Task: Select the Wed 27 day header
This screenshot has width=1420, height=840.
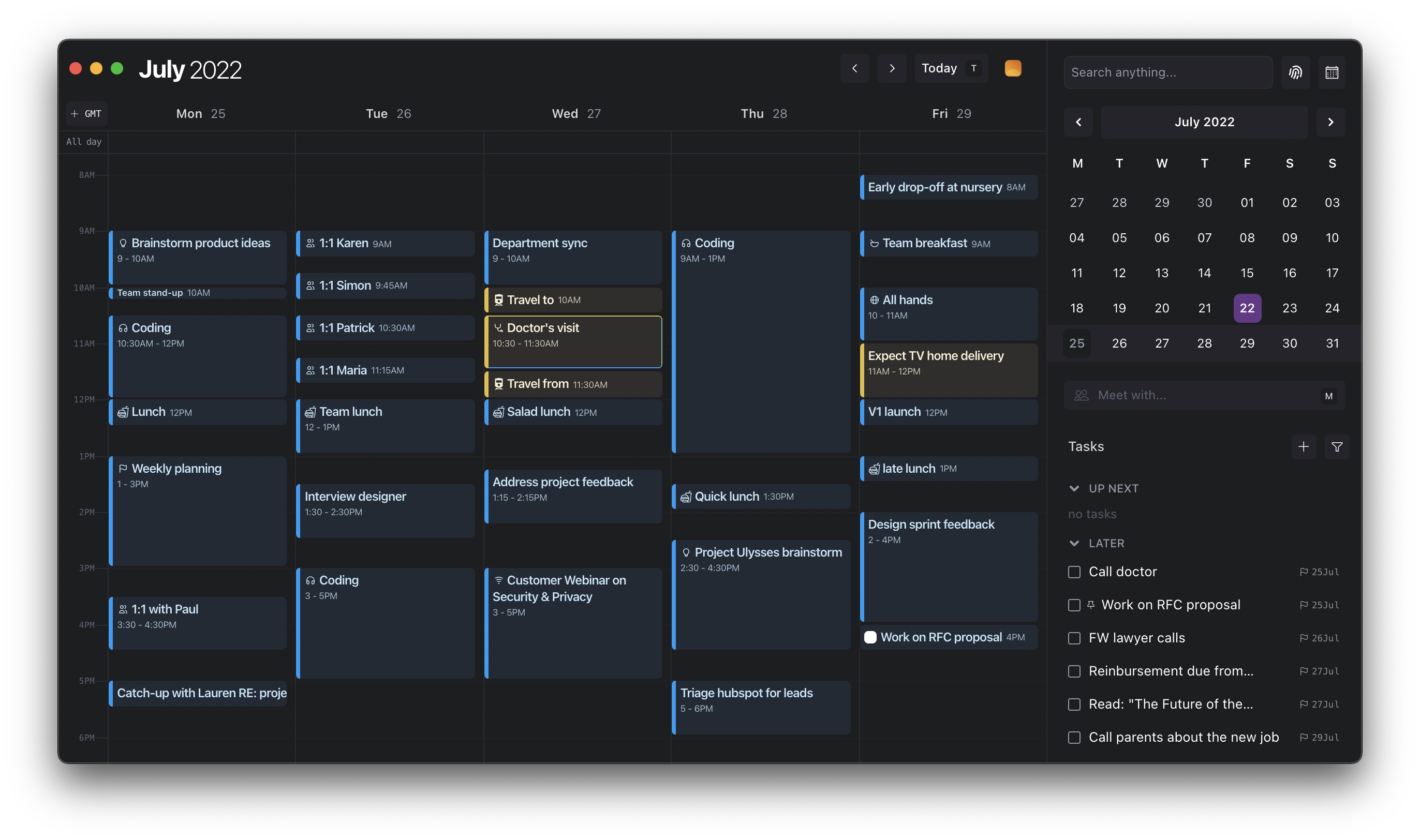Action: pos(576,114)
